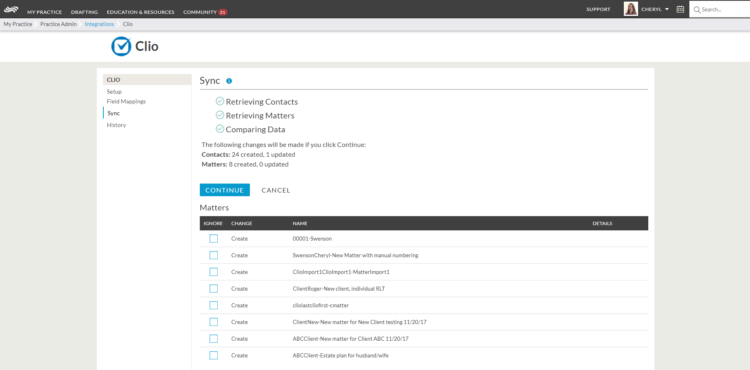Click the blue info icon beside Sync
The height and width of the screenshot is (370, 750).
229,81
